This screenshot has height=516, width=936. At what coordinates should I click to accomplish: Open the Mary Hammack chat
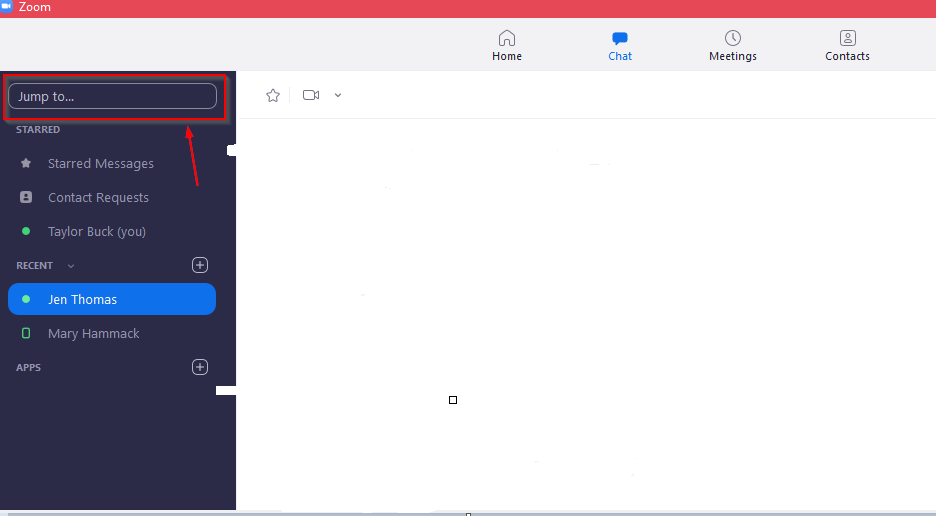(94, 333)
